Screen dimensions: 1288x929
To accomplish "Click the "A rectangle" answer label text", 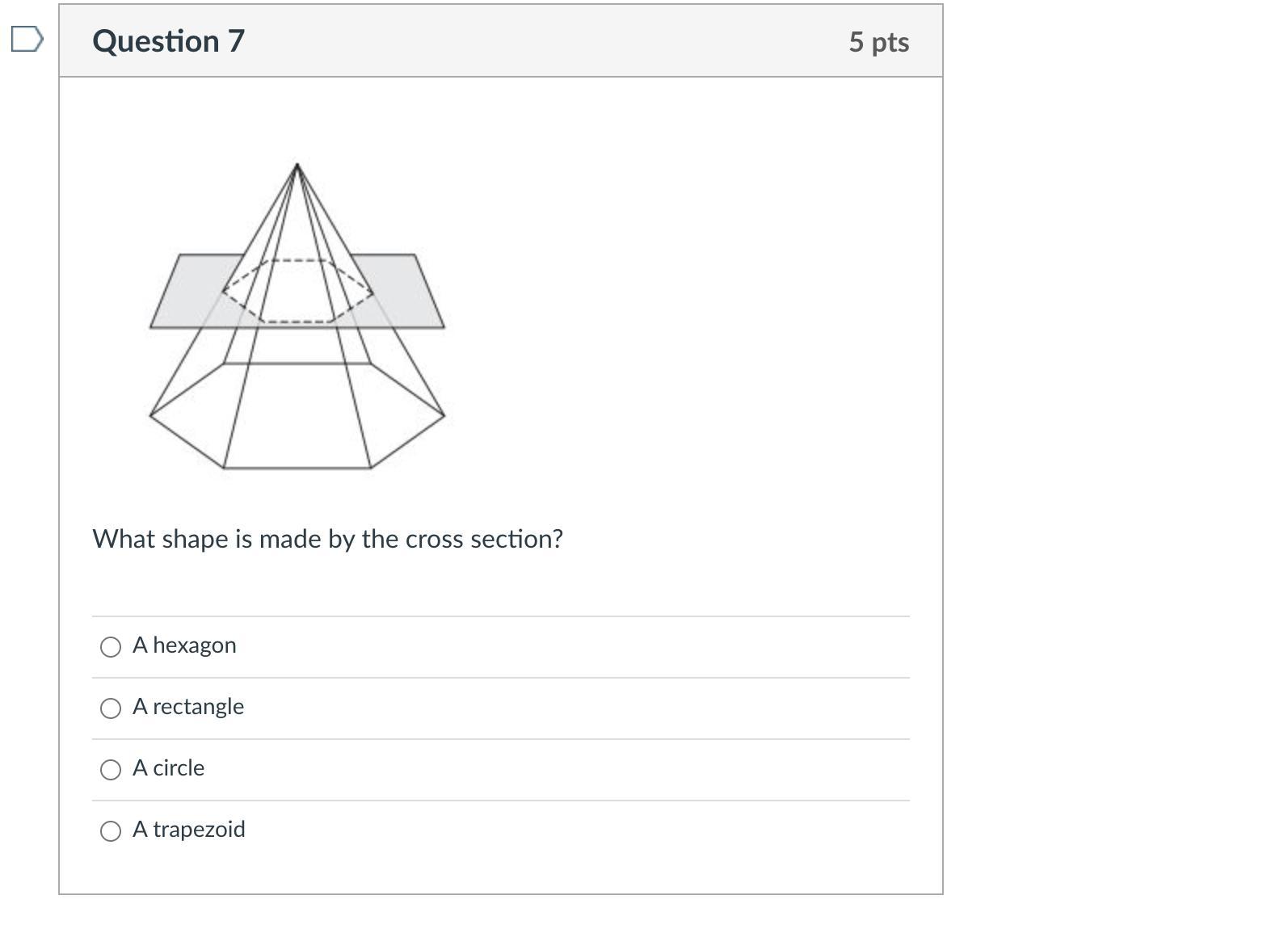I will pos(188,706).
